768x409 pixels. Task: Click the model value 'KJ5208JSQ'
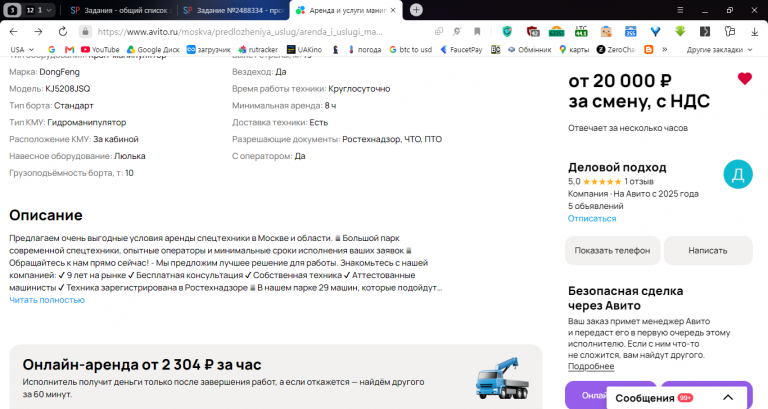click(x=68, y=89)
